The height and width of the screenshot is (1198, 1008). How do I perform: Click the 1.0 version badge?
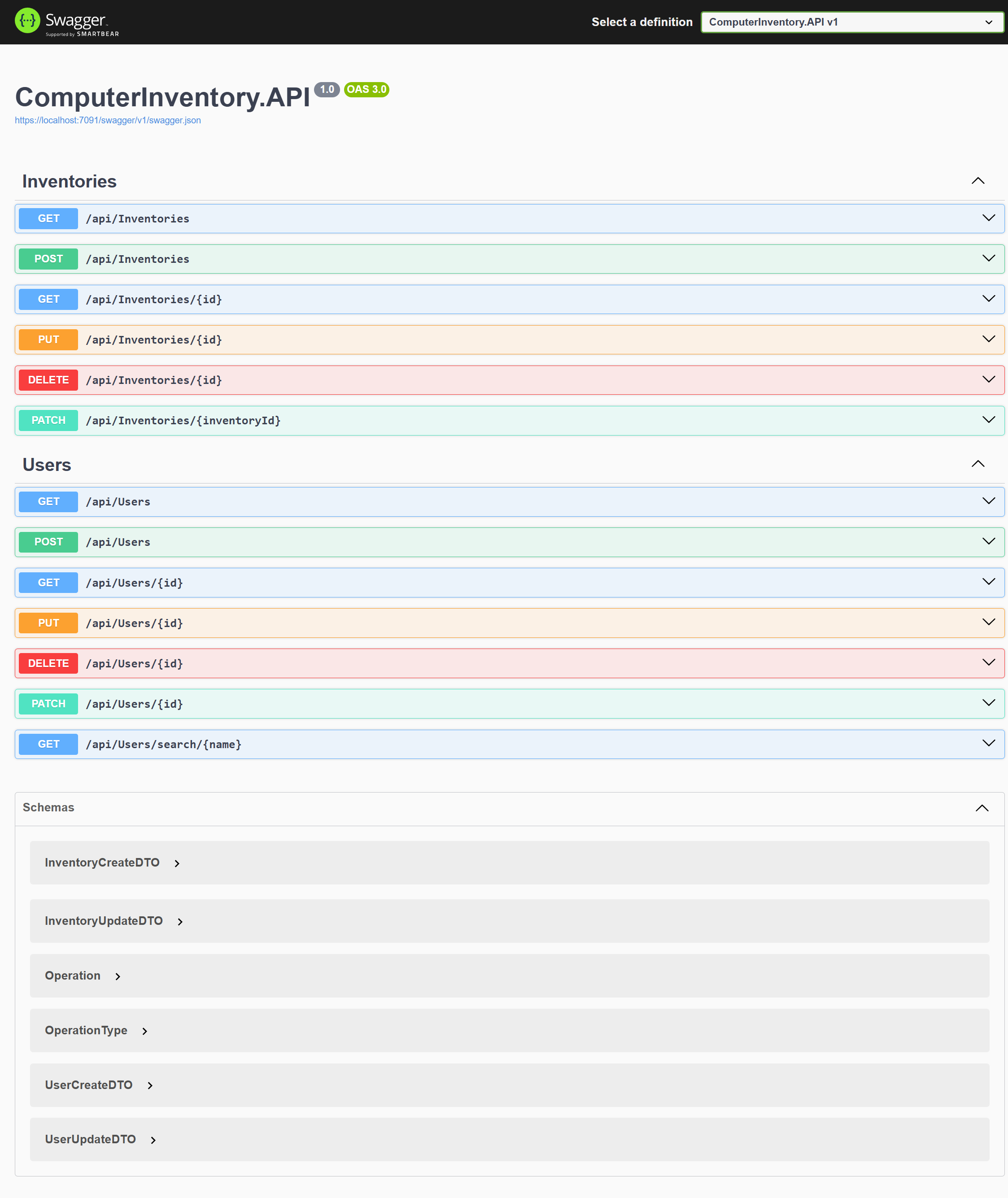(327, 90)
